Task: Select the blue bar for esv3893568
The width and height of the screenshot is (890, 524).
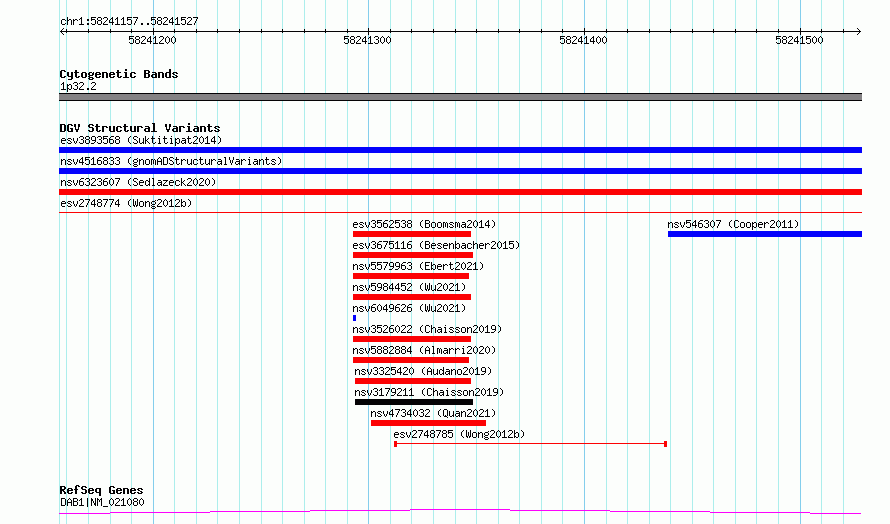Action: (460, 150)
